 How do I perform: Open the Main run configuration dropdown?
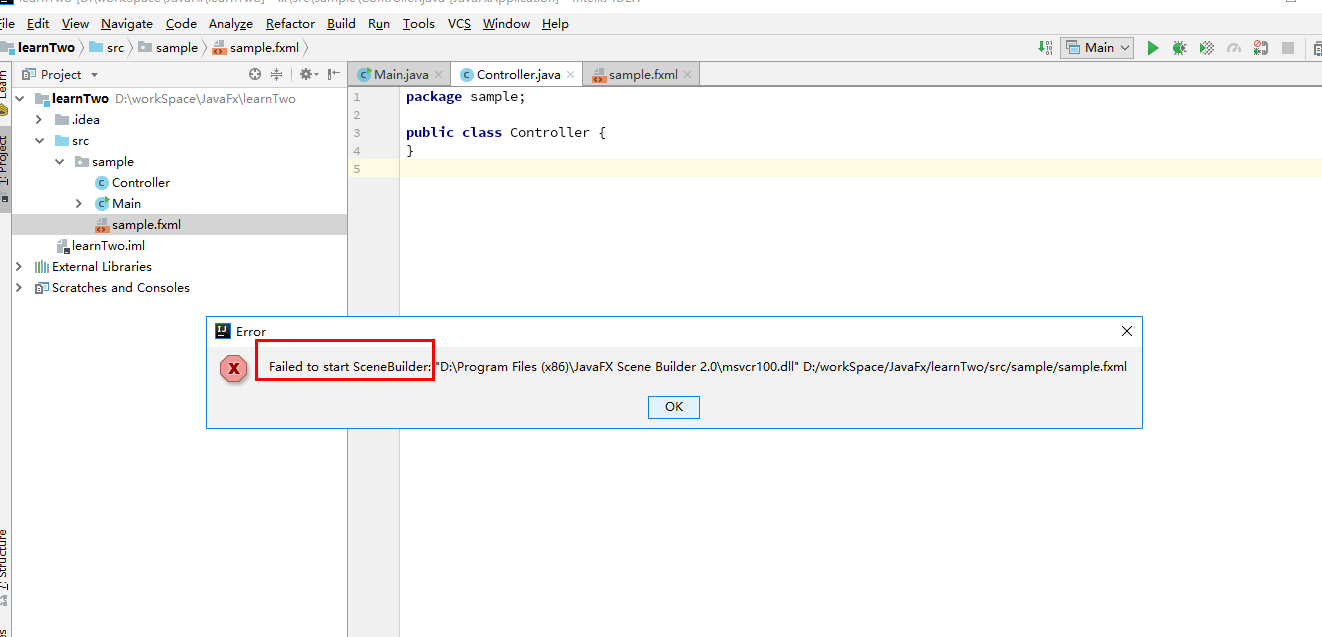pos(1097,47)
